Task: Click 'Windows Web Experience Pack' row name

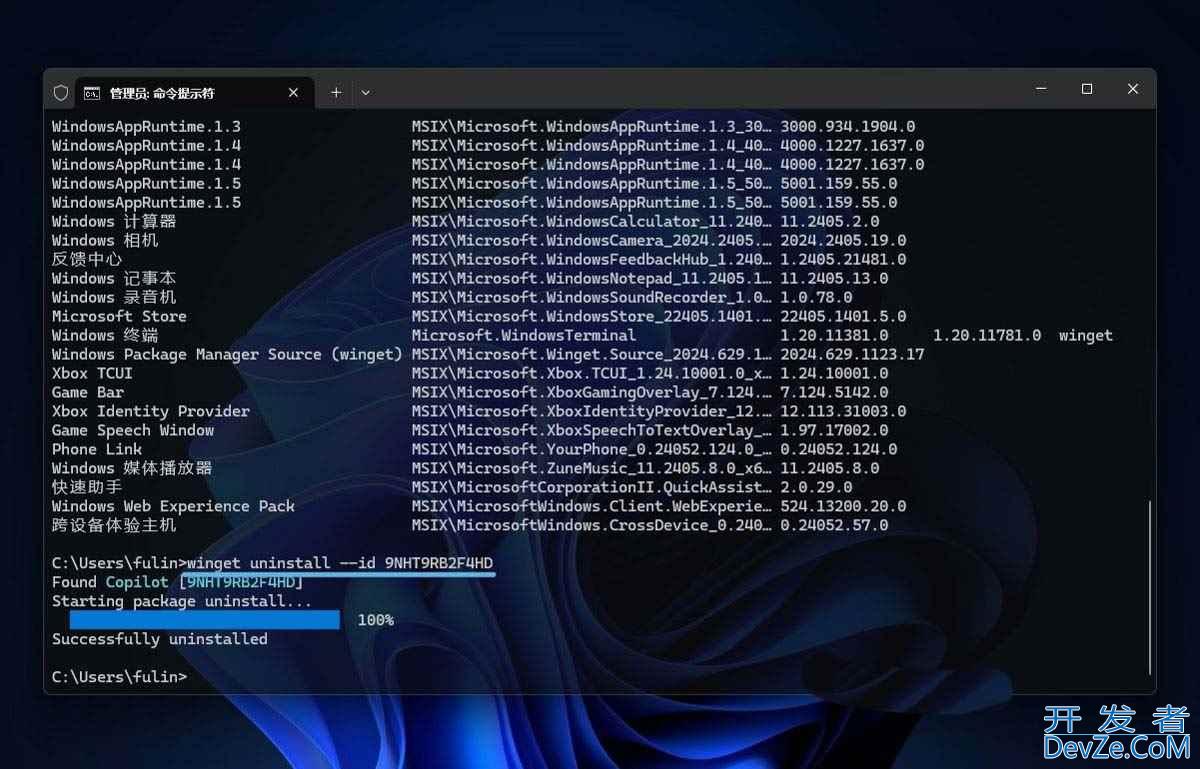Action: [173, 506]
